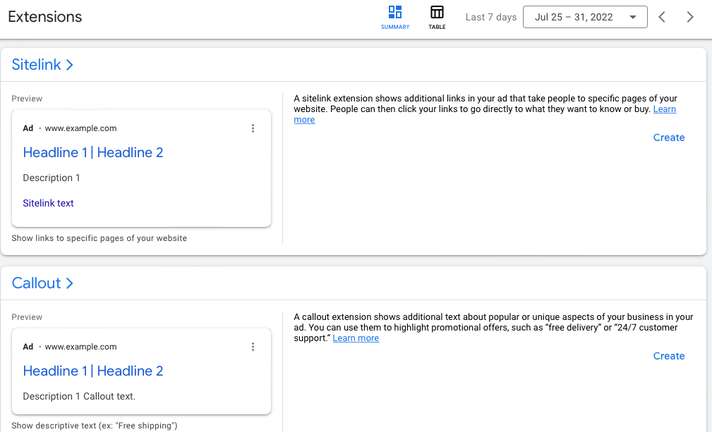Screen dimensions: 712x432
Task: Click www.example.com in the Sitelink preview
Action: [81, 129]
